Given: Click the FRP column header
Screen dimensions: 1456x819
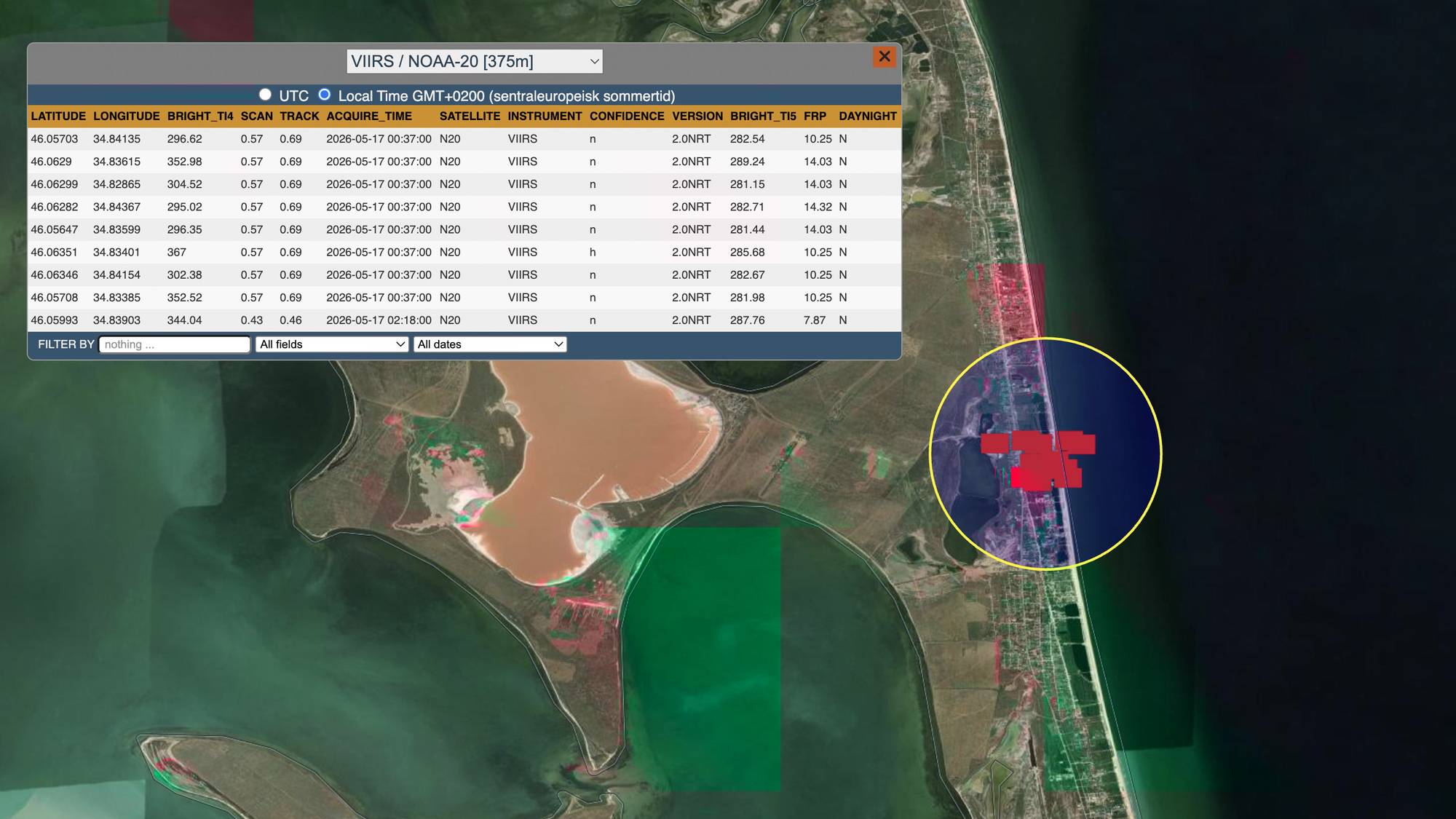Looking at the screenshot, I should click(815, 116).
